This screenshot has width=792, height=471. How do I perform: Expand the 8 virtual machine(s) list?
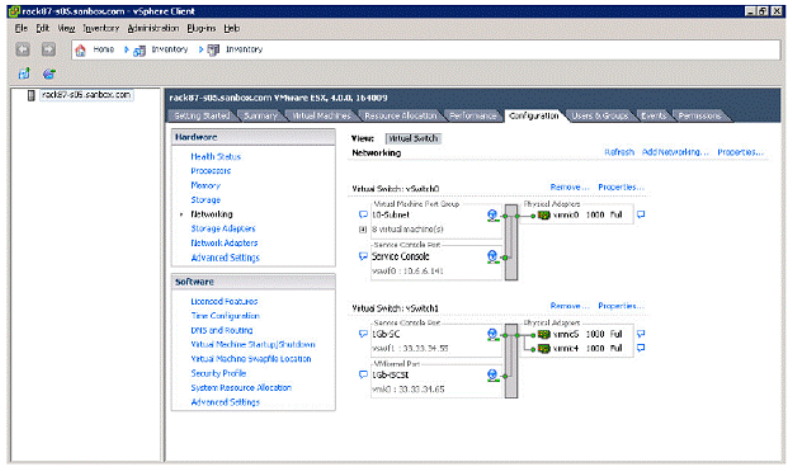click(363, 229)
